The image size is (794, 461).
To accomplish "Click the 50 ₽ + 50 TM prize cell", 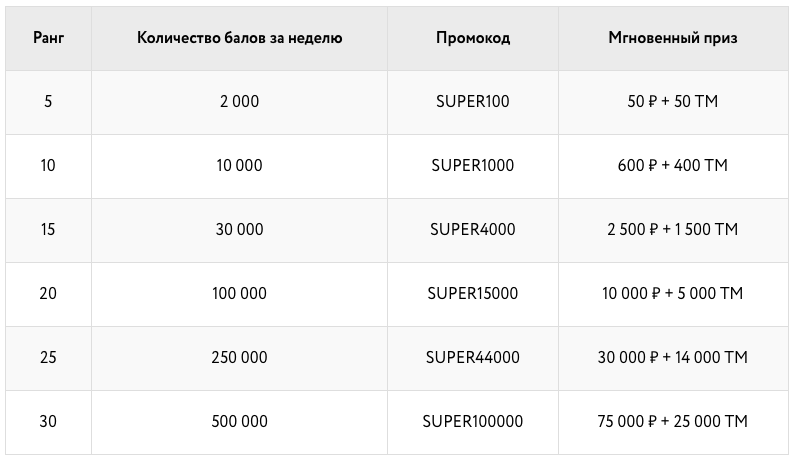I will pos(673,101).
